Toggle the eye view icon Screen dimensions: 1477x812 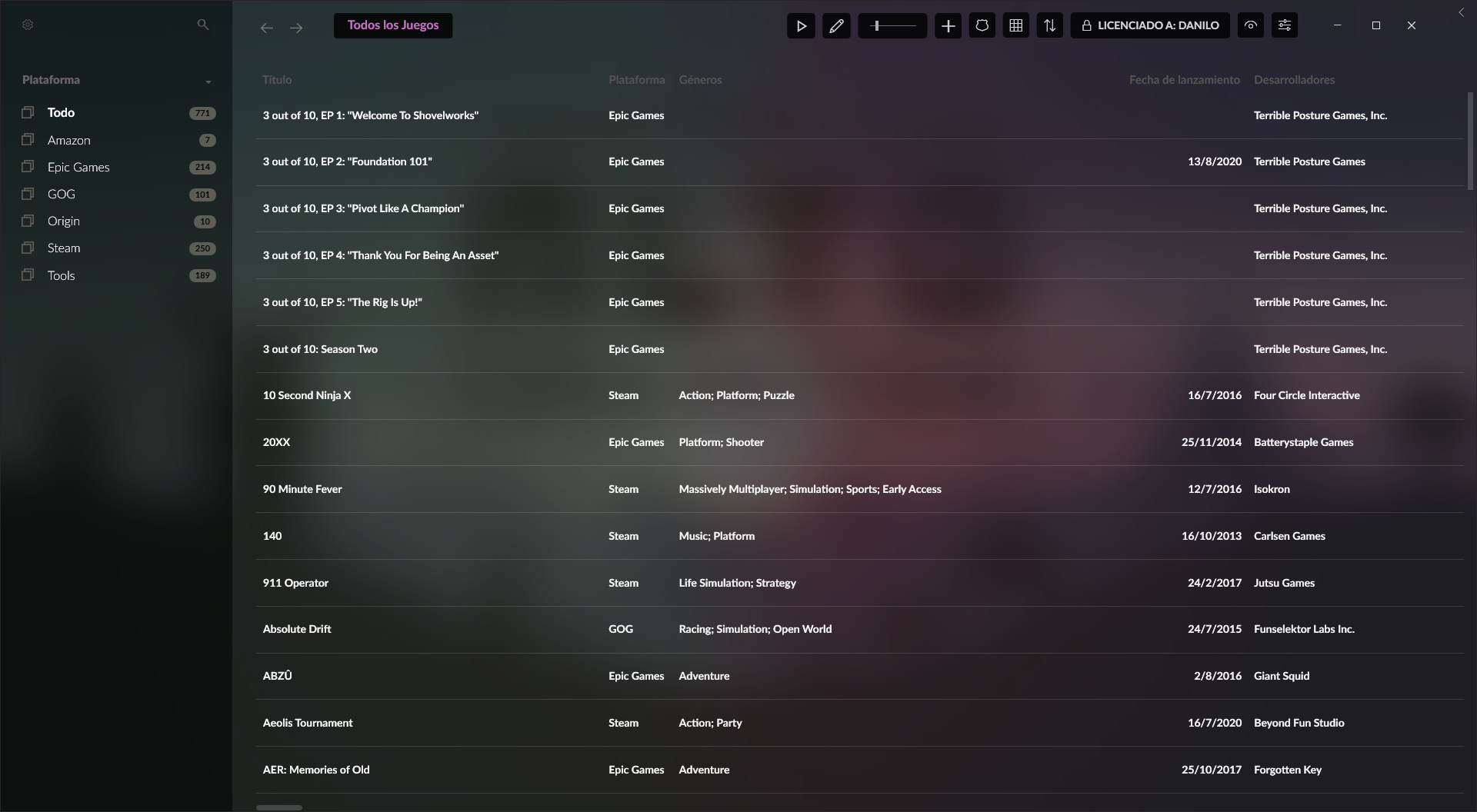(x=1251, y=25)
